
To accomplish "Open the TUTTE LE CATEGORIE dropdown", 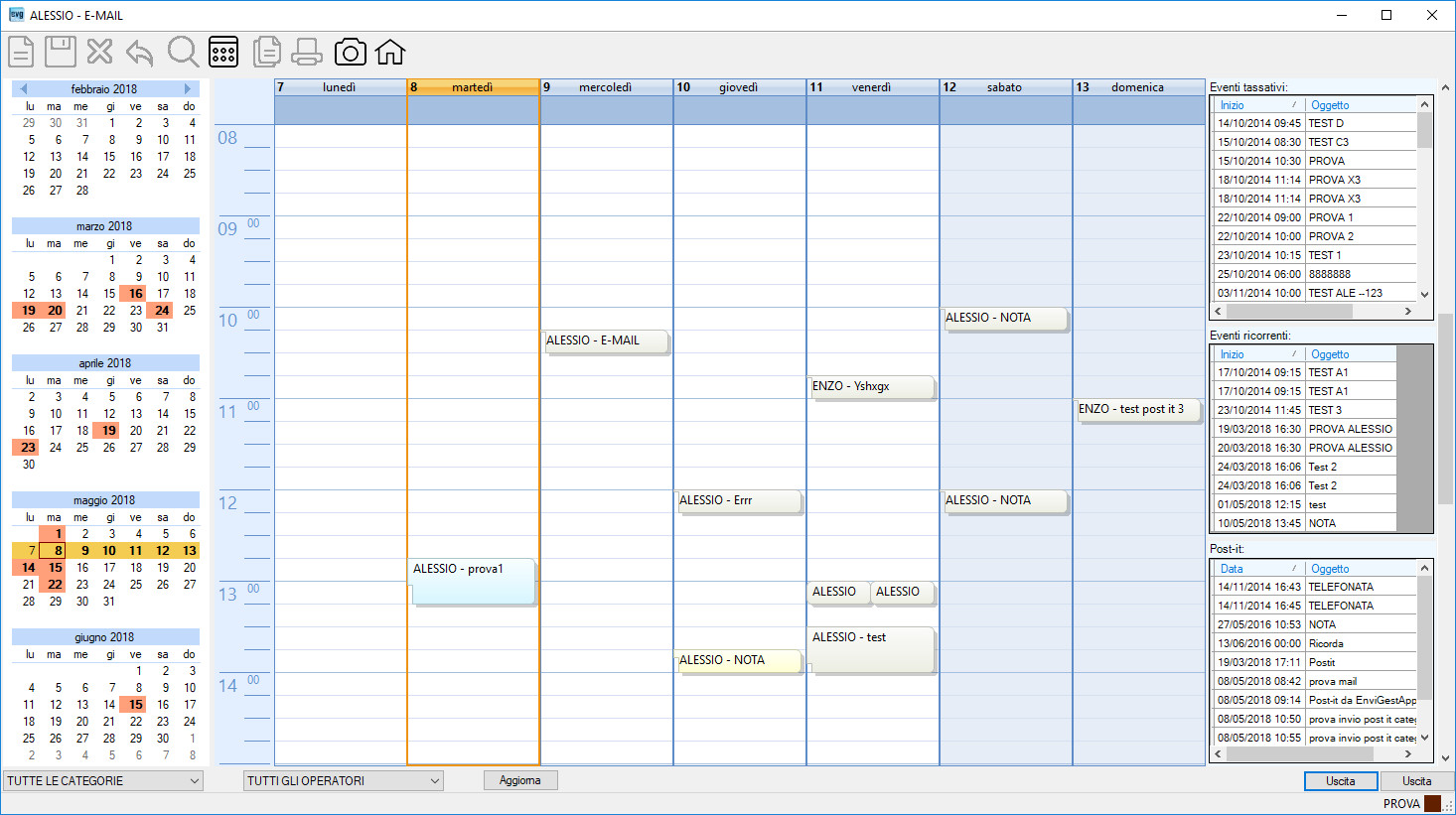I will point(103,781).
